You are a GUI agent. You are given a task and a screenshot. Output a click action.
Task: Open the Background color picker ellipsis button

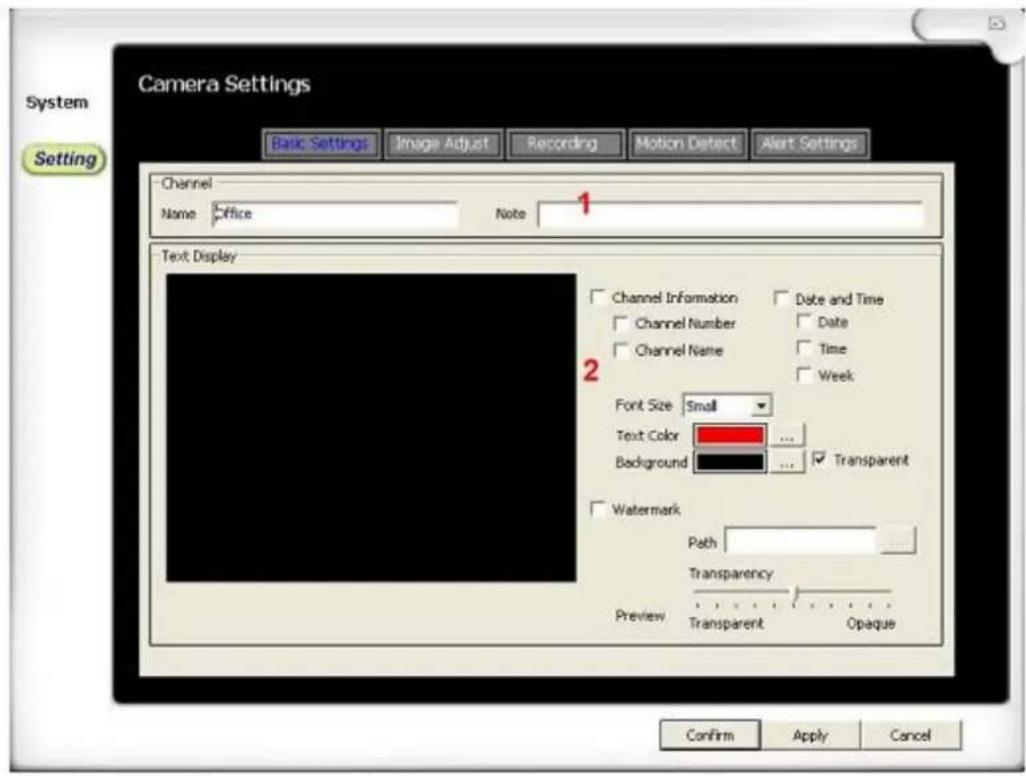[788, 462]
